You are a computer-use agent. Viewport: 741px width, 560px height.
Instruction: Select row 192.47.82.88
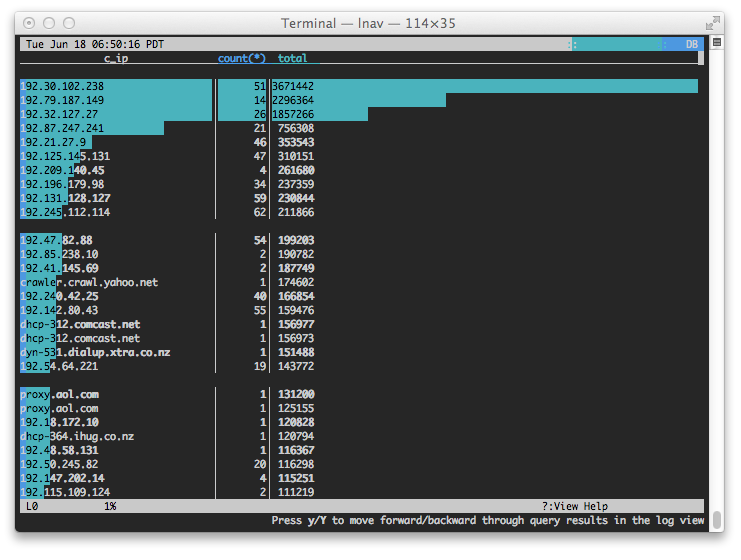(359, 240)
